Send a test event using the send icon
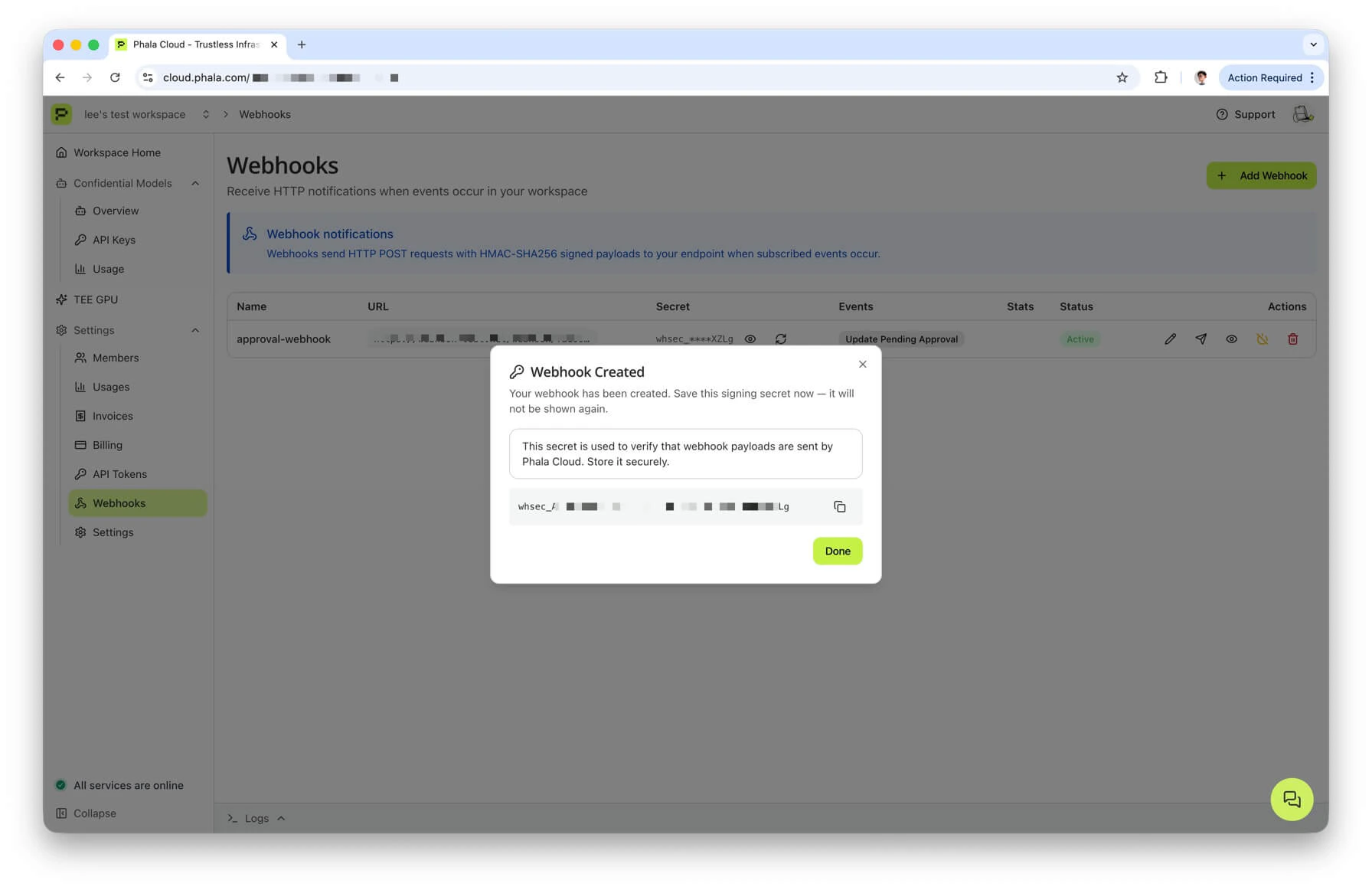The height and width of the screenshot is (890, 1372). click(x=1200, y=339)
